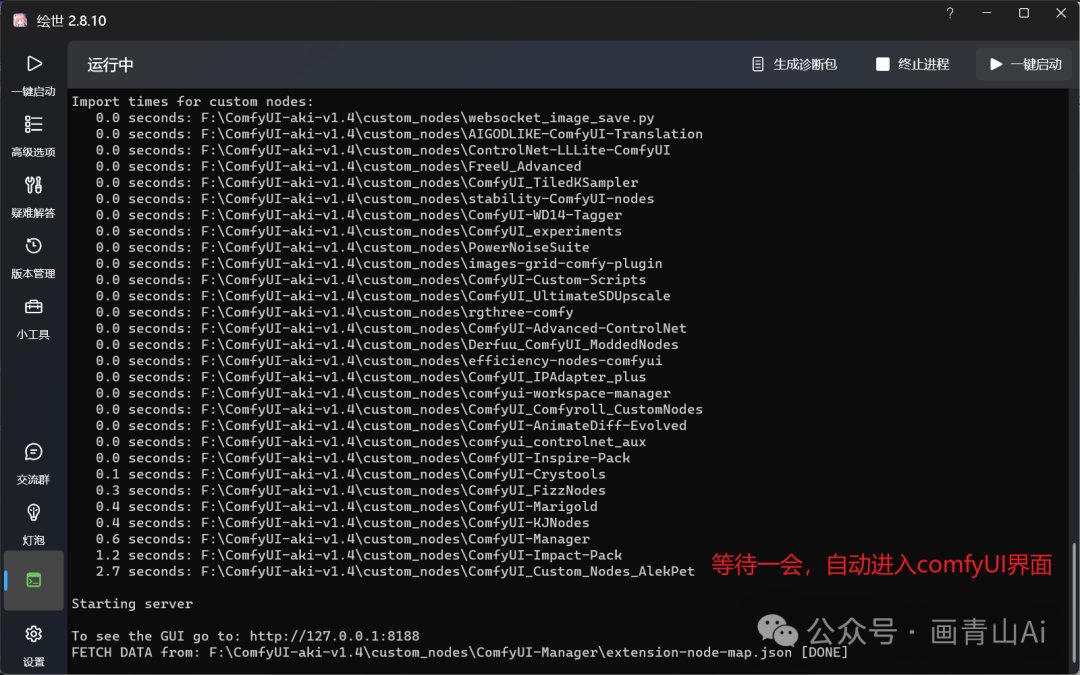
Task: Click the ComfyUI-Advanced-ControlNet line
Action: coord(391,328)
